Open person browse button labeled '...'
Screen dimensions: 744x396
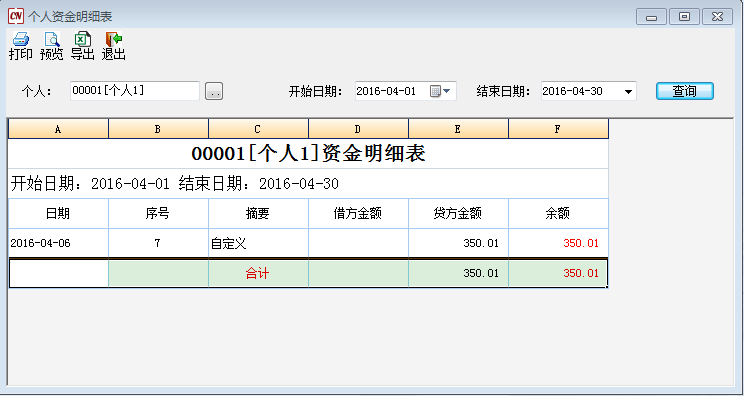(x=214, y=91)
